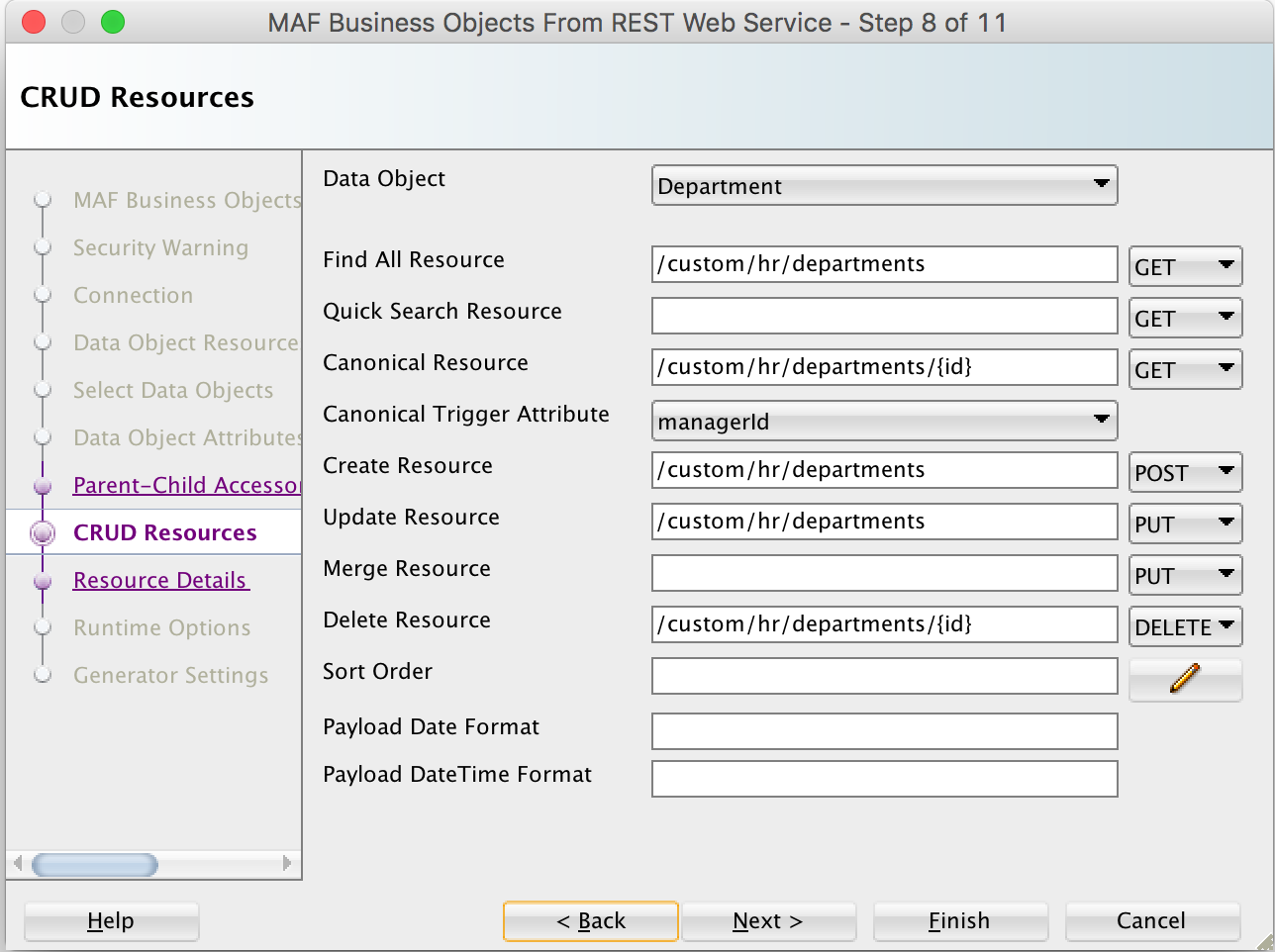
Task: Open the Data Object dropdown showing Department
Action: click(x=884, y=186)
